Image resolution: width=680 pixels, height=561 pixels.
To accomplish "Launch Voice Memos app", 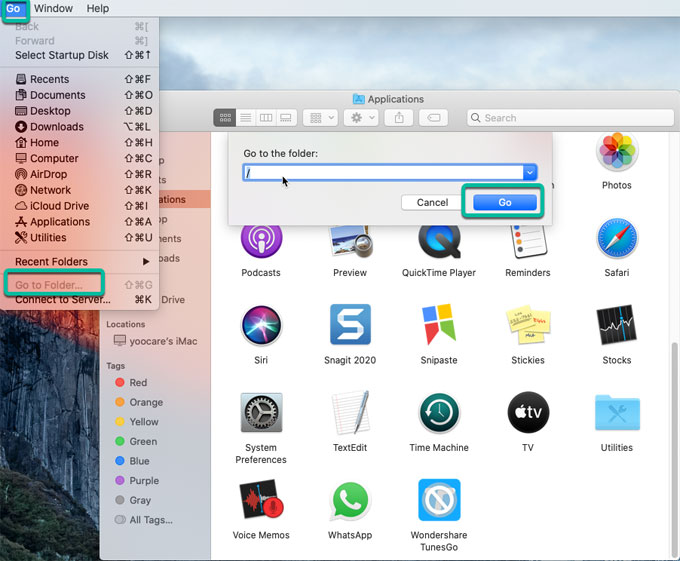I will pos(261,499).
